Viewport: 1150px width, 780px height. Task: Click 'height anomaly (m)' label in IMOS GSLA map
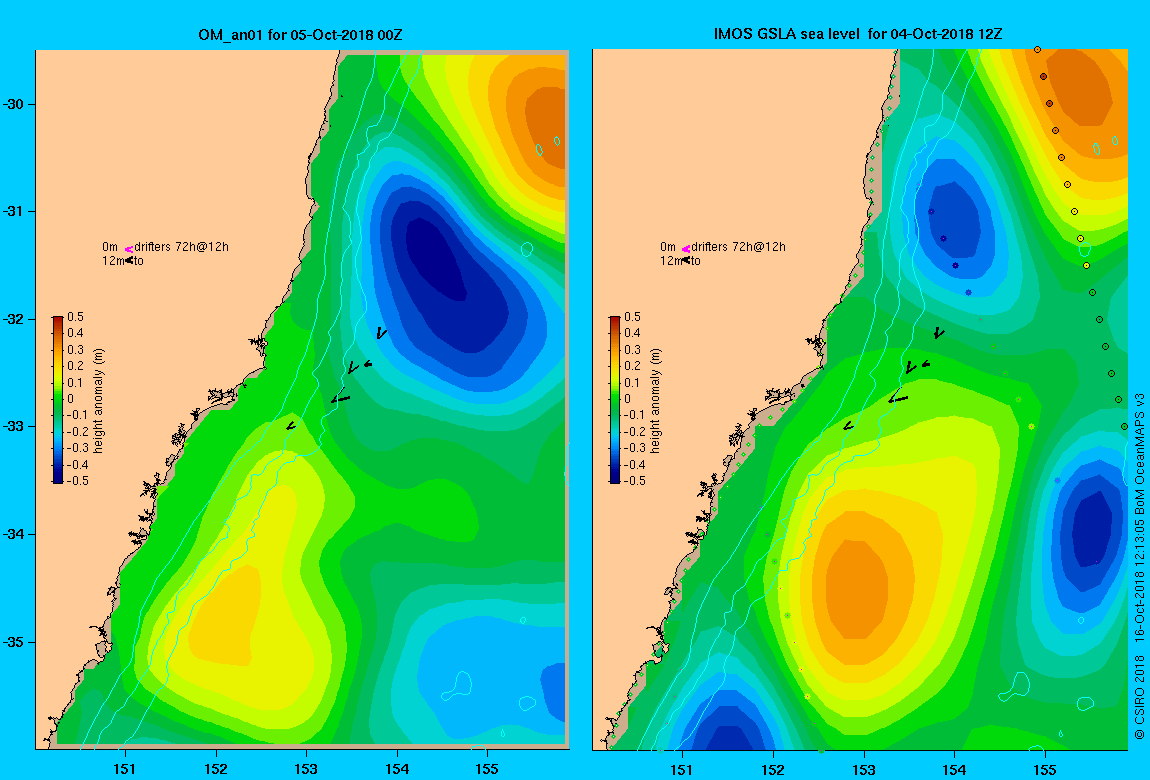pyautogui.click(x=656, y=400)
